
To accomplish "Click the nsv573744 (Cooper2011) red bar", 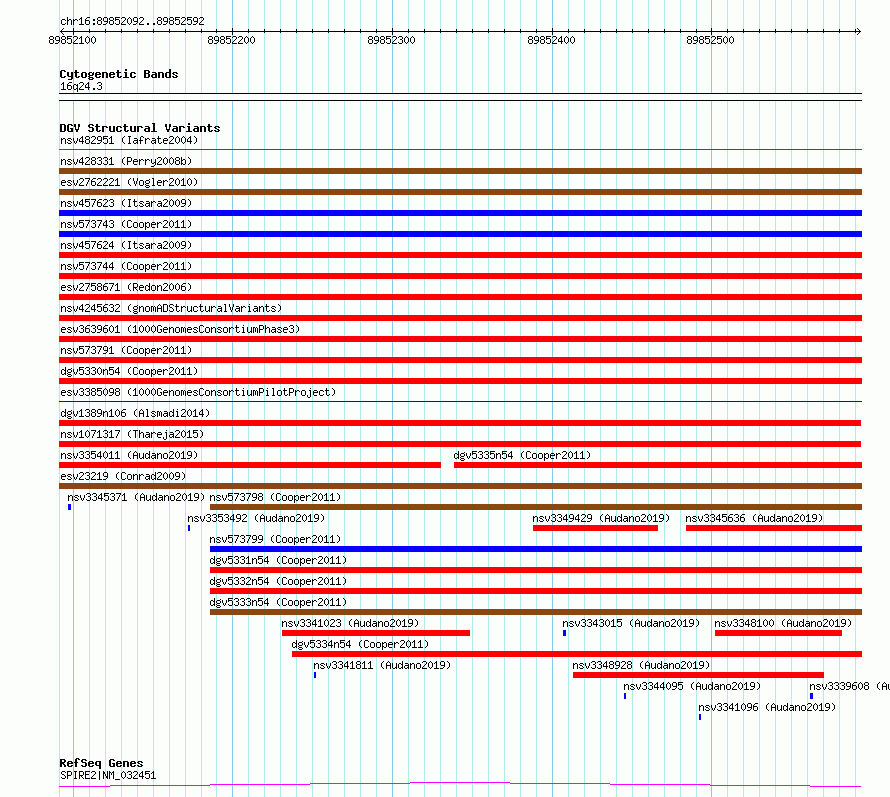I will tap(460, 276).
